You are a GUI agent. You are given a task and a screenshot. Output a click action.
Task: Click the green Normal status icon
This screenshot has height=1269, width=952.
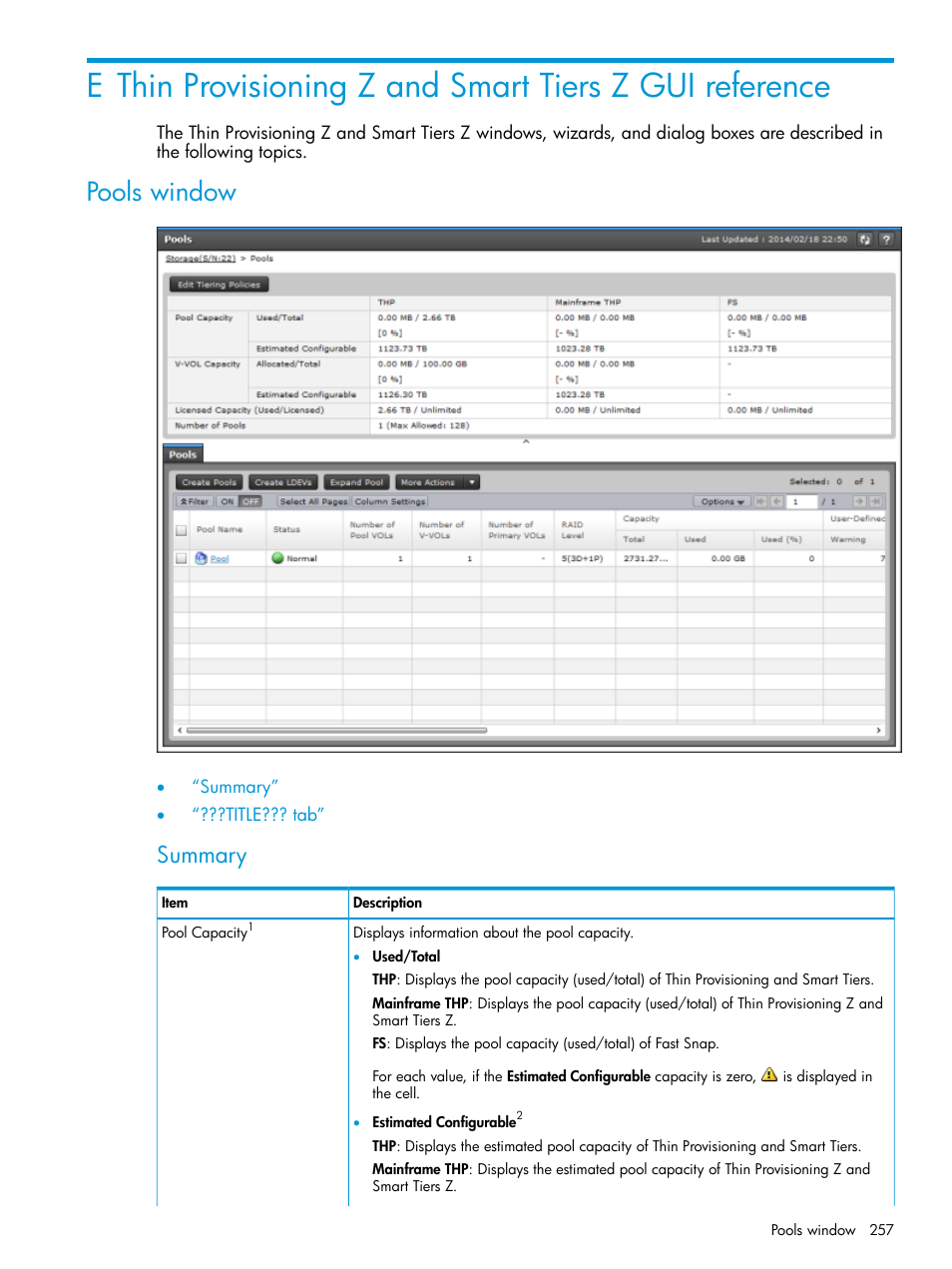point(278,558)
